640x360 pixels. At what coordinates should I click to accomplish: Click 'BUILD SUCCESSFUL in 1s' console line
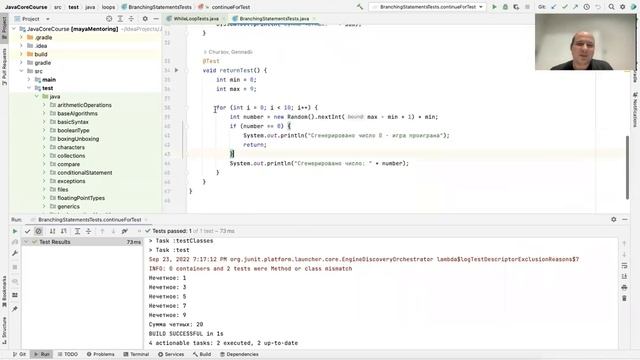(x=186, y=334)
